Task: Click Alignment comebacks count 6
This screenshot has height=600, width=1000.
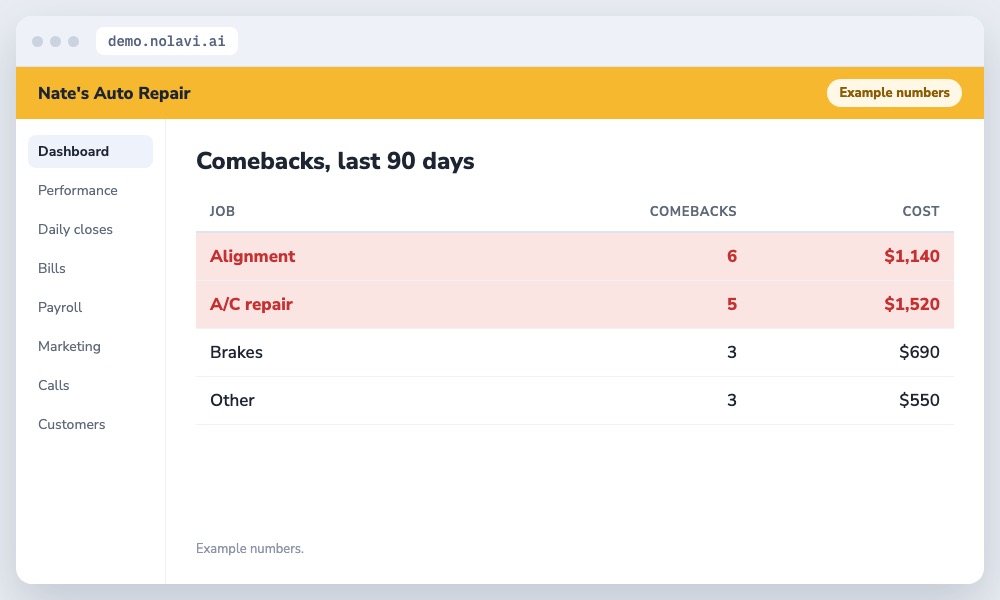Action: 732,256
